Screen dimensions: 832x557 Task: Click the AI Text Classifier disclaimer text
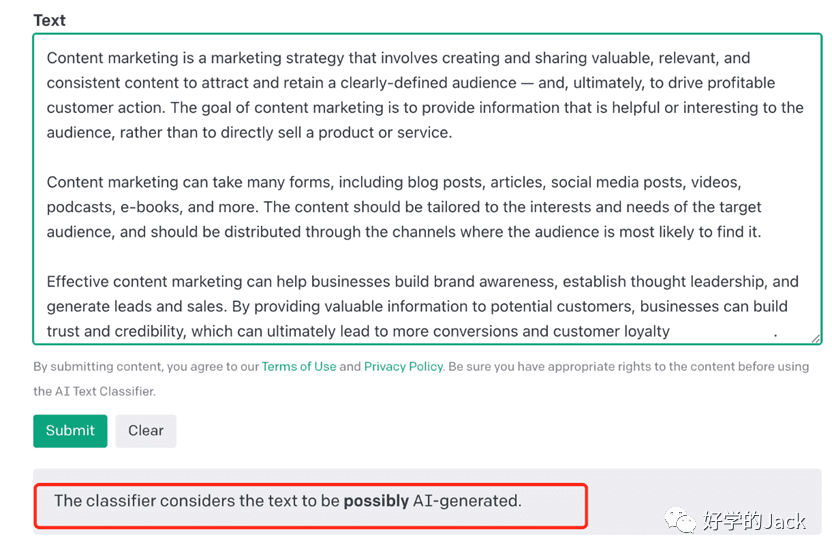(421, 379)
